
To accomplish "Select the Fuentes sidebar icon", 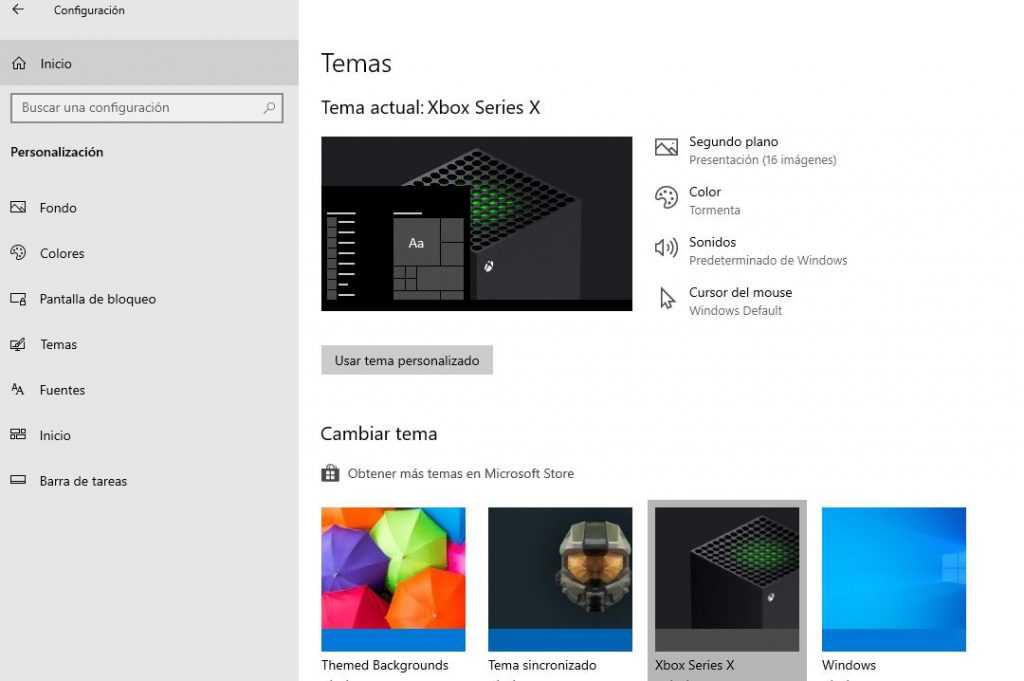I will tap(17, 390).
